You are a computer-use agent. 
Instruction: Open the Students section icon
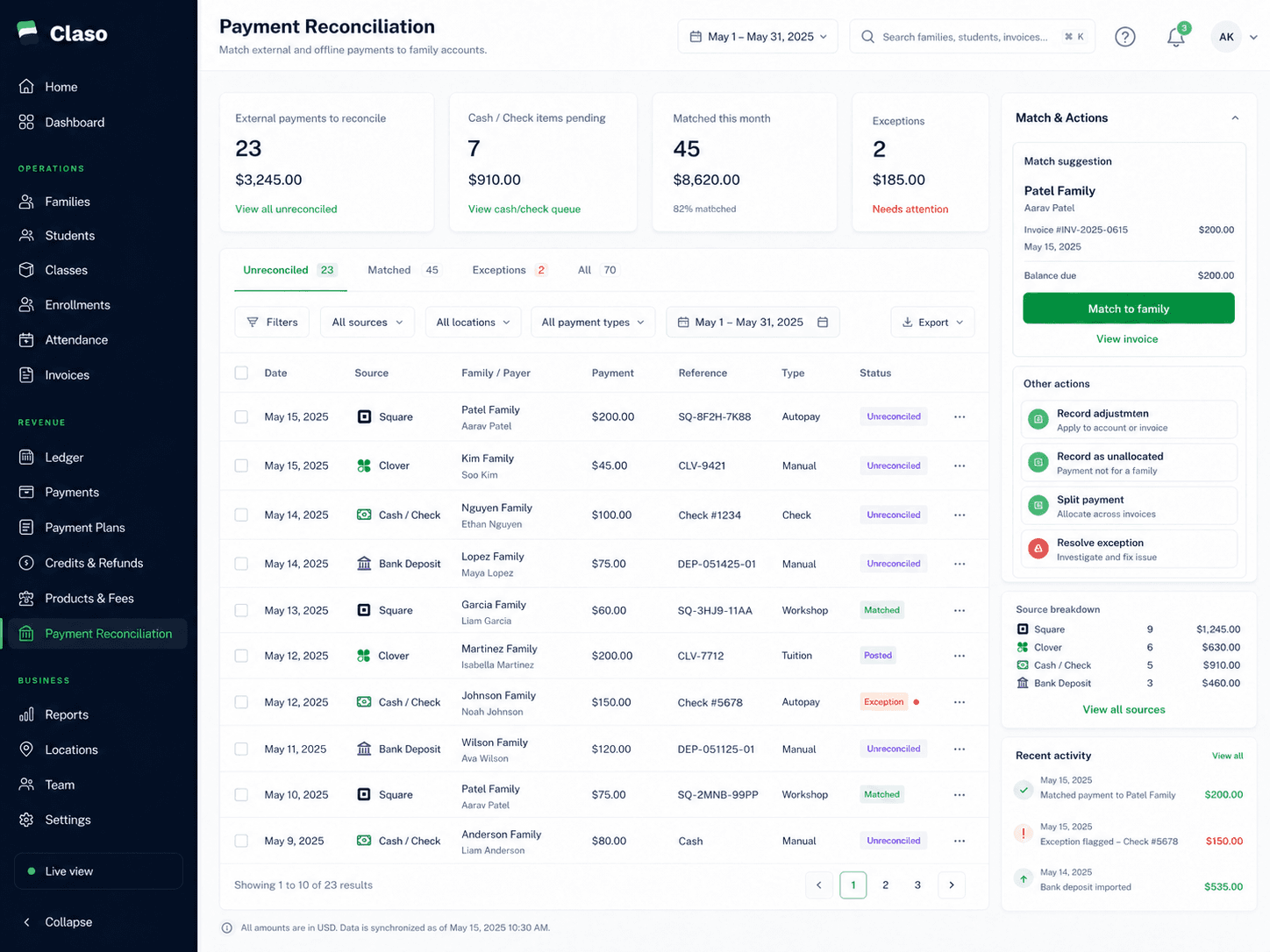pos(26,236)
